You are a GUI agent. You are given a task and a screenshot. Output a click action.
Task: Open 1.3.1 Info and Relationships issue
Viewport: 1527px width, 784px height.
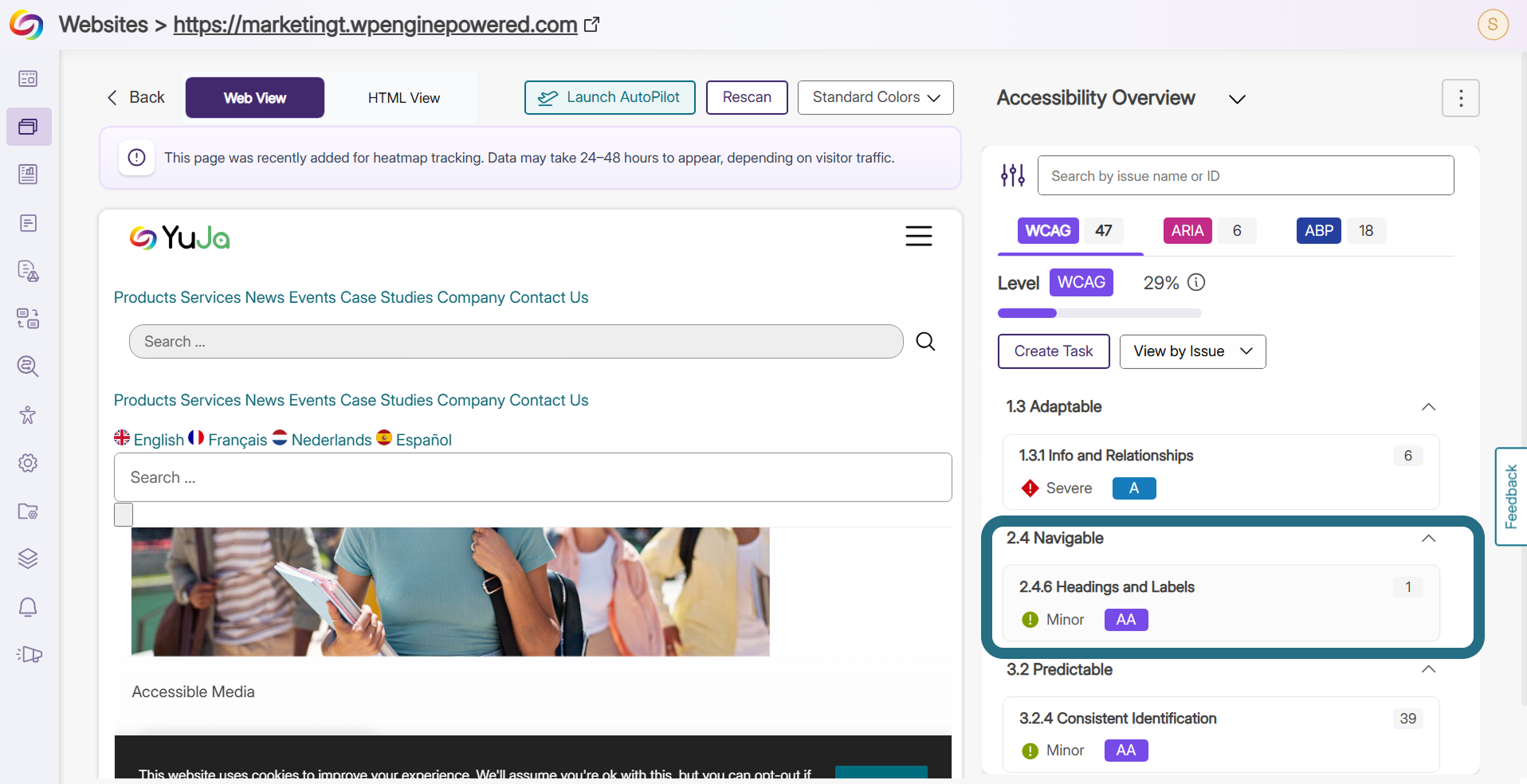point(1221,472)
